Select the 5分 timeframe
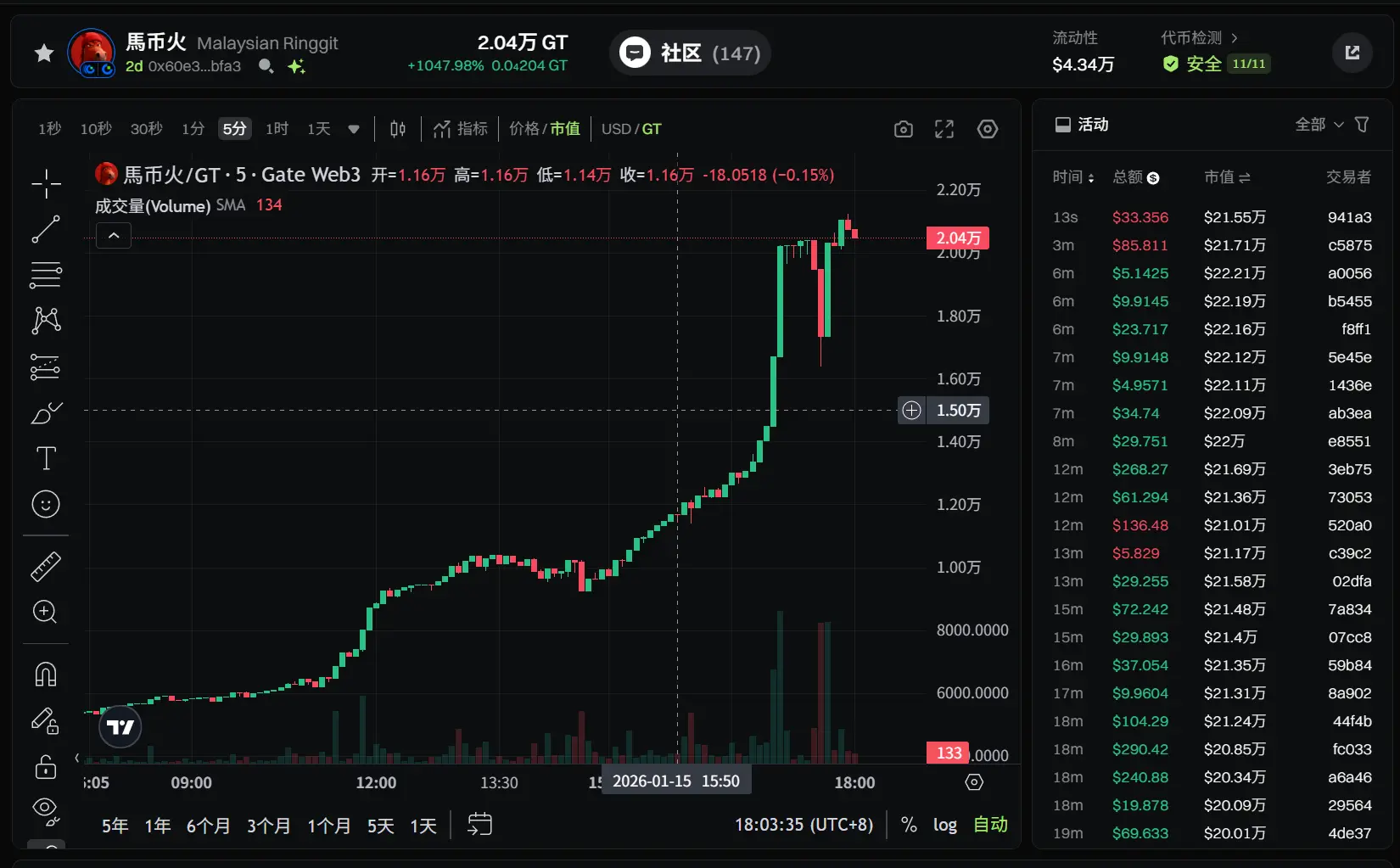The height and width of the screenshot is (868, 1400). [234, 129]
